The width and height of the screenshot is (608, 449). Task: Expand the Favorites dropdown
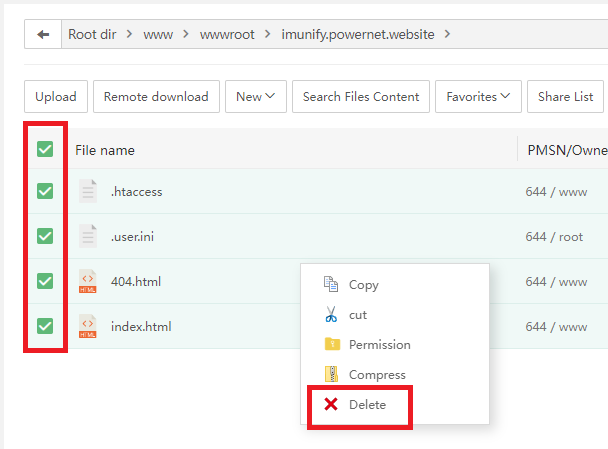477,97
